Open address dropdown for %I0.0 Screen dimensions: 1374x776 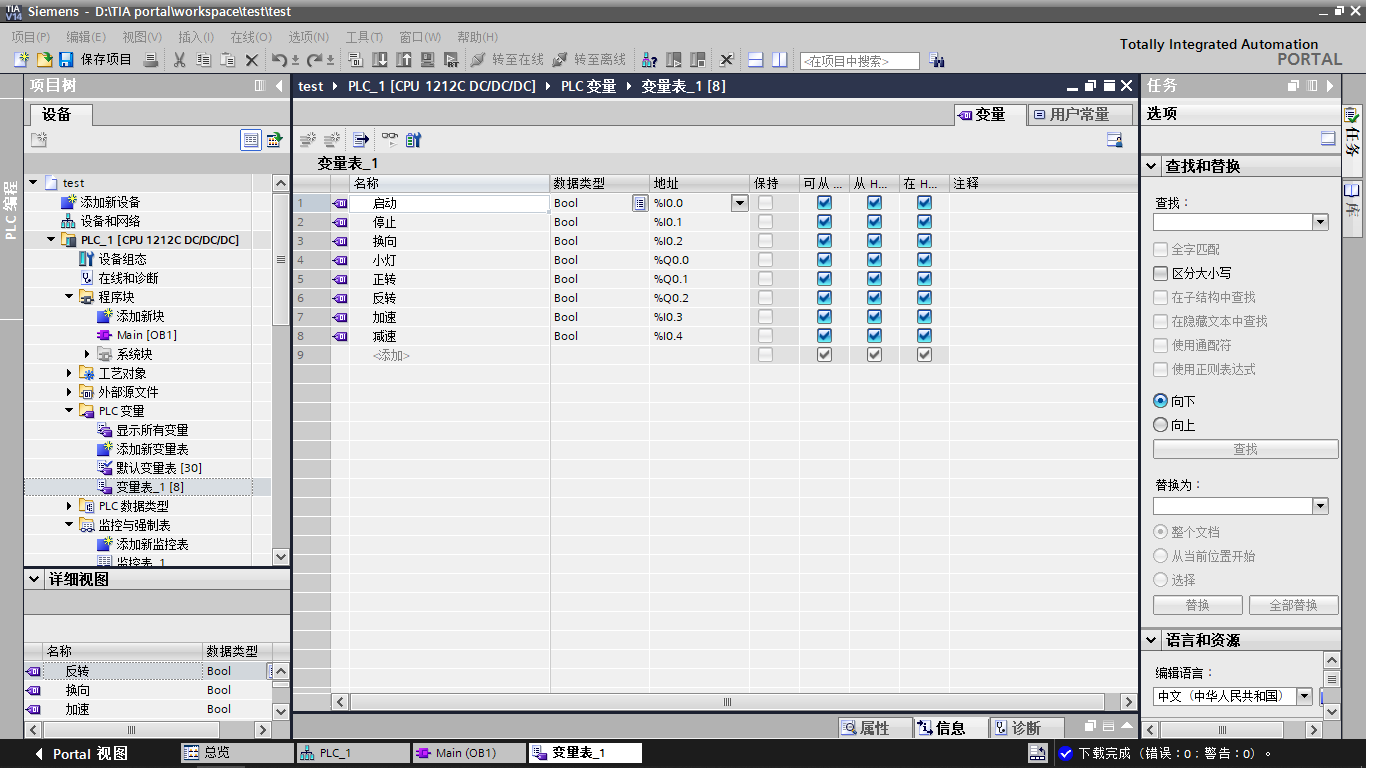pos(739,203)
